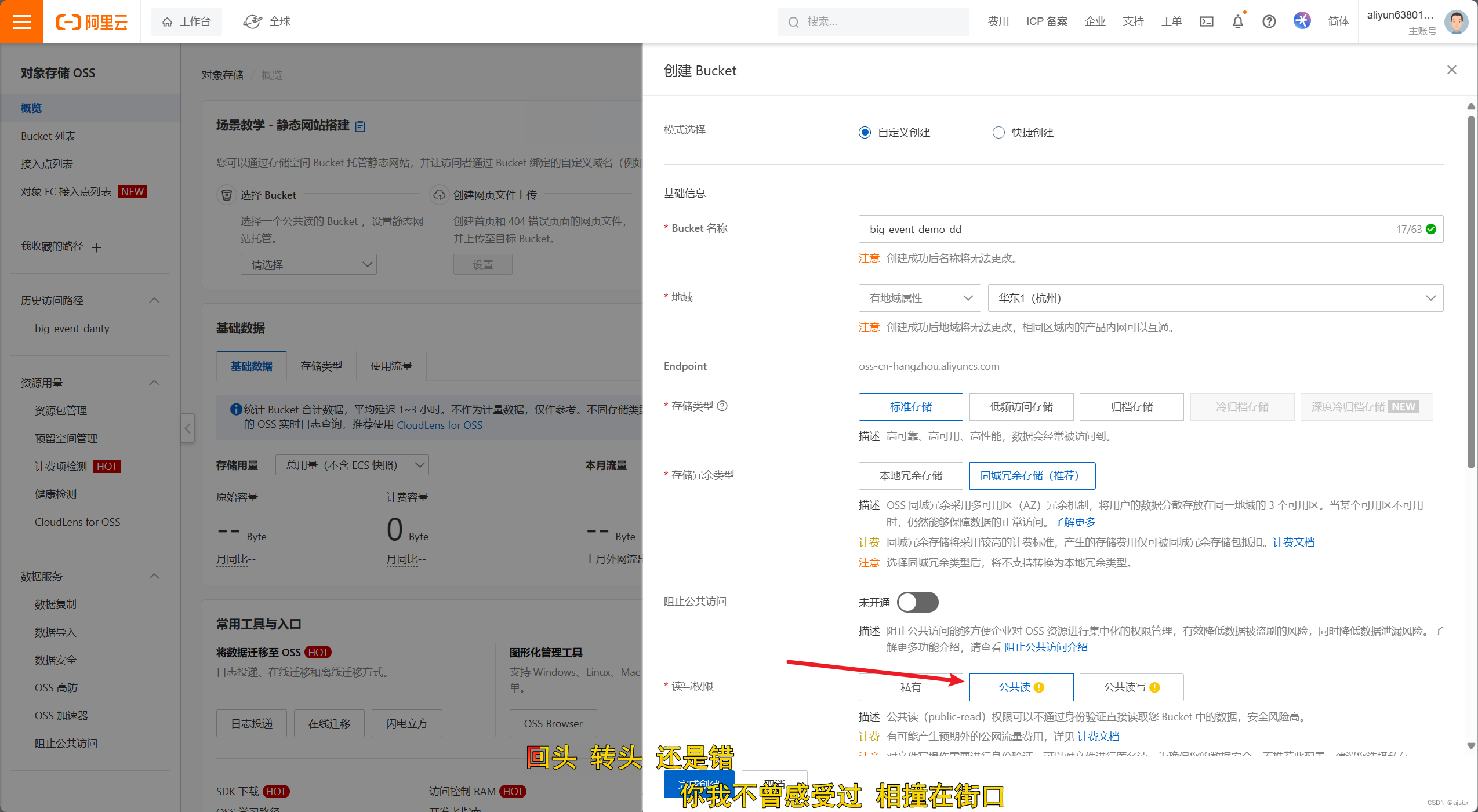The image size is (1478, 812).
Task: Set read/write permission to public read
Action: click(x=1021, y=687)
